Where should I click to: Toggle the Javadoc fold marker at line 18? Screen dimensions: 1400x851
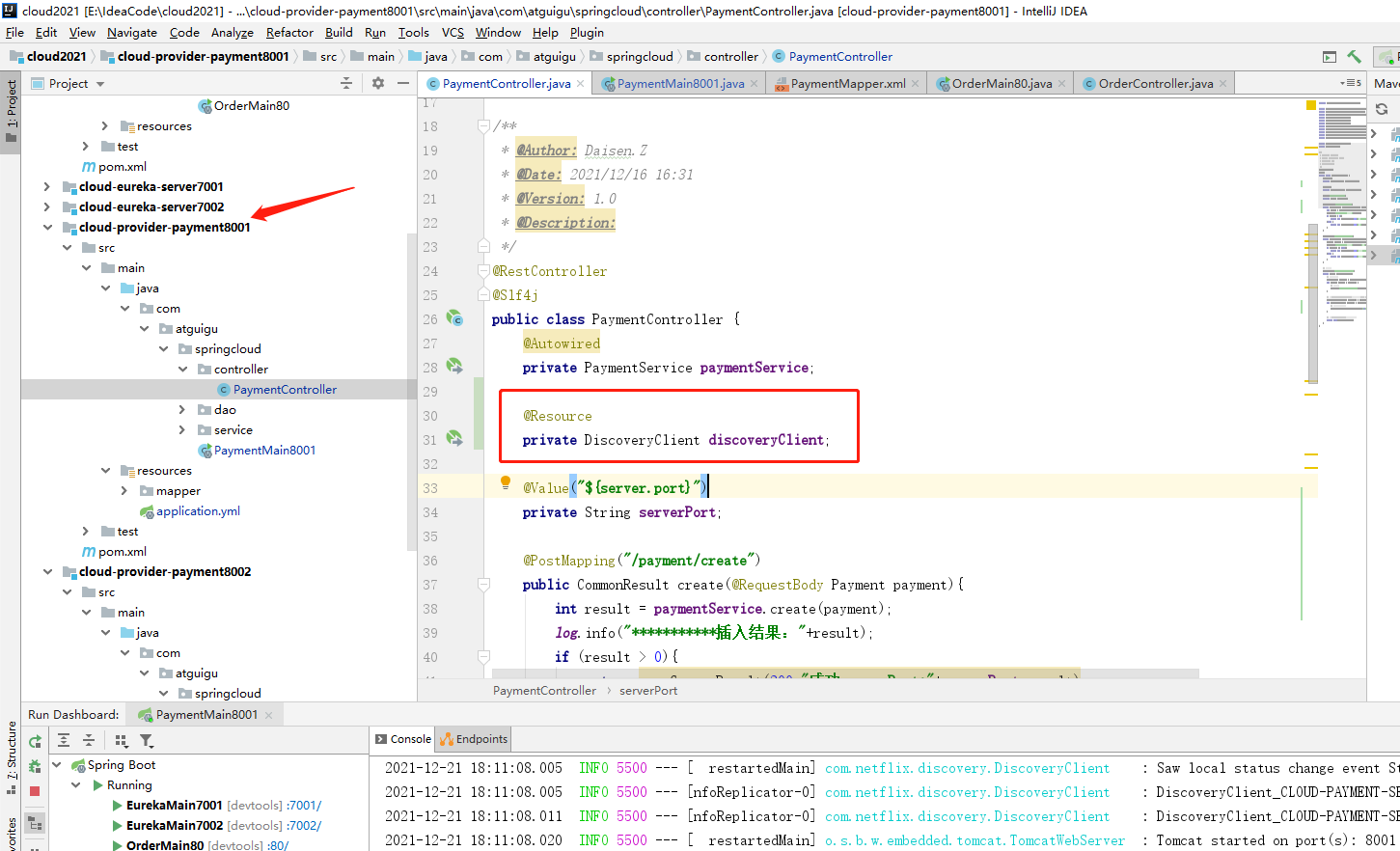[x=483, y=125]
